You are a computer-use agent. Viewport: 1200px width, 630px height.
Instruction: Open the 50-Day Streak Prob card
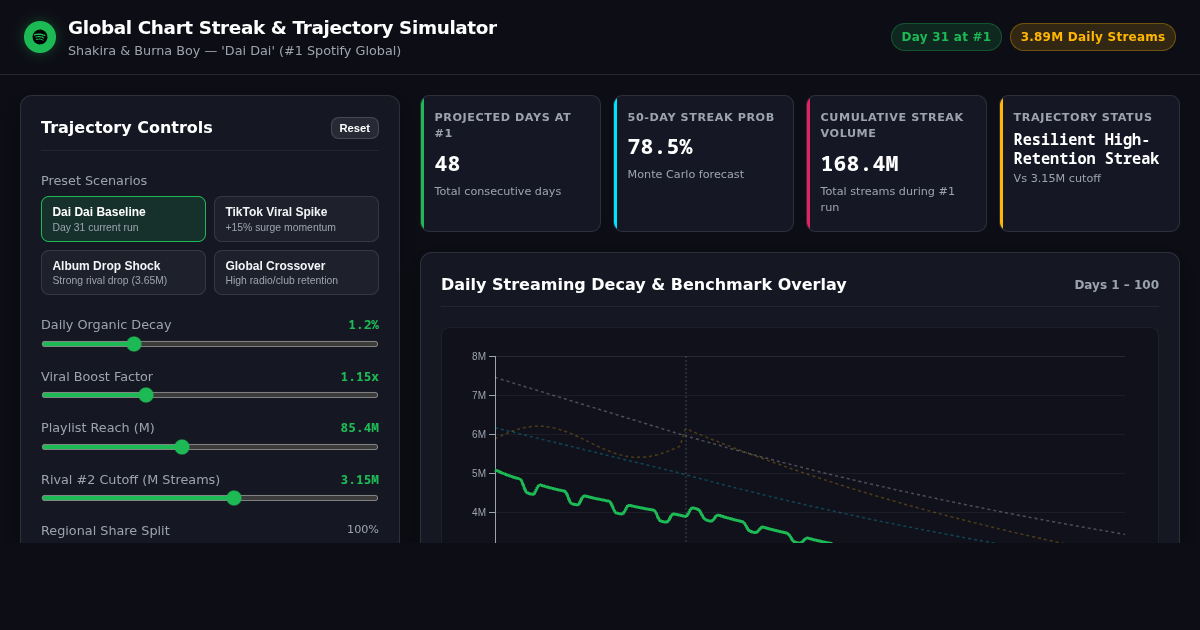[x=703, y=164]
